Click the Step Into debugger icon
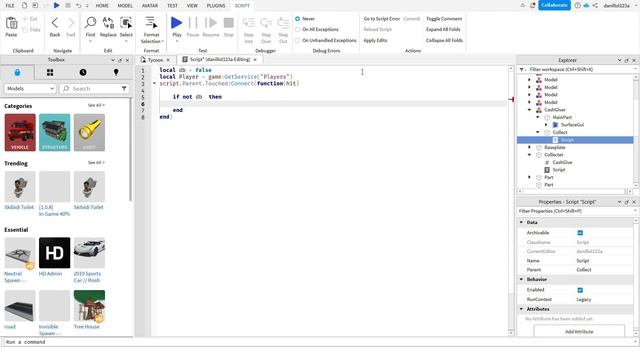 pos(249,23)
